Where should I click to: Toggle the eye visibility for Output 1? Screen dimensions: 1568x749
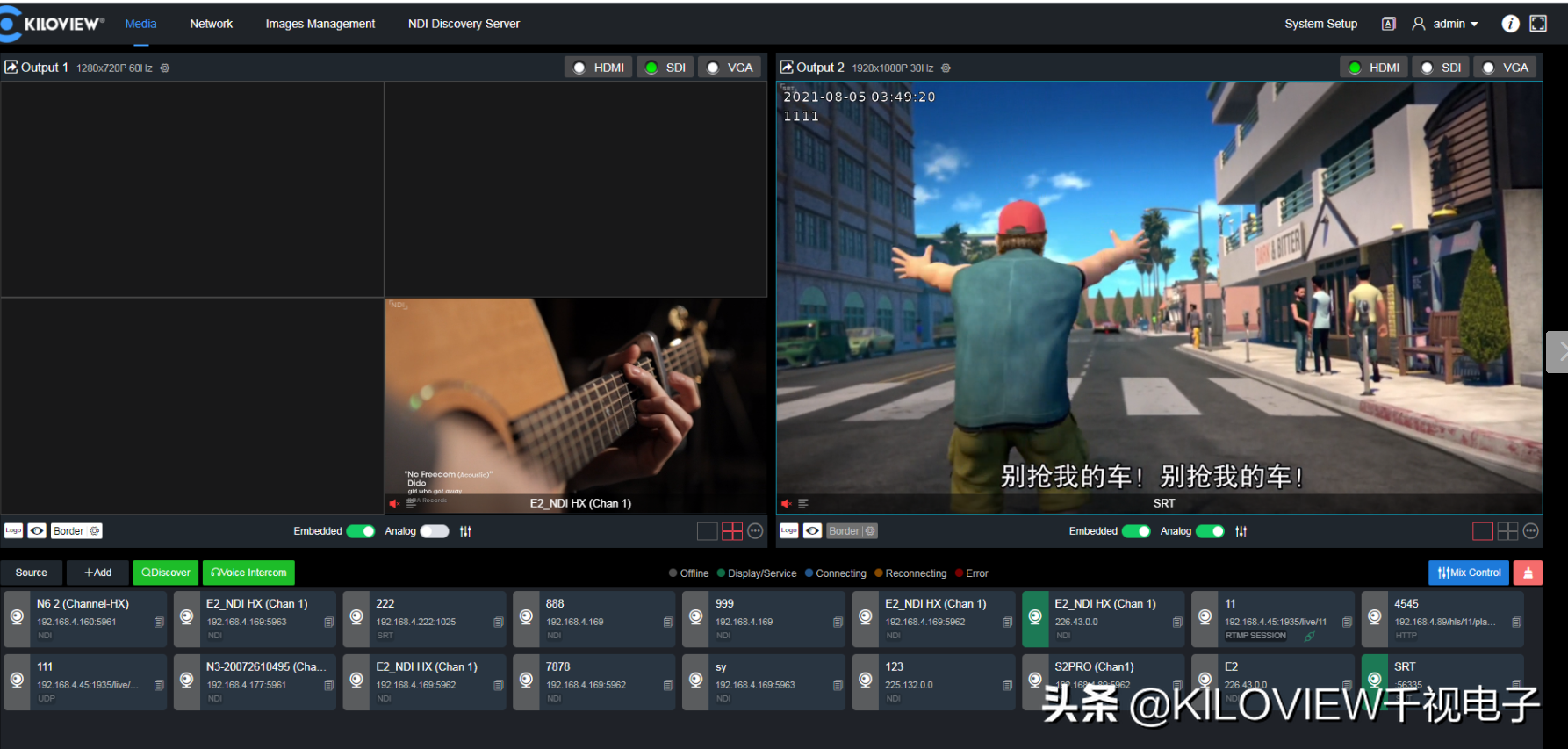(x=37, y=530)
